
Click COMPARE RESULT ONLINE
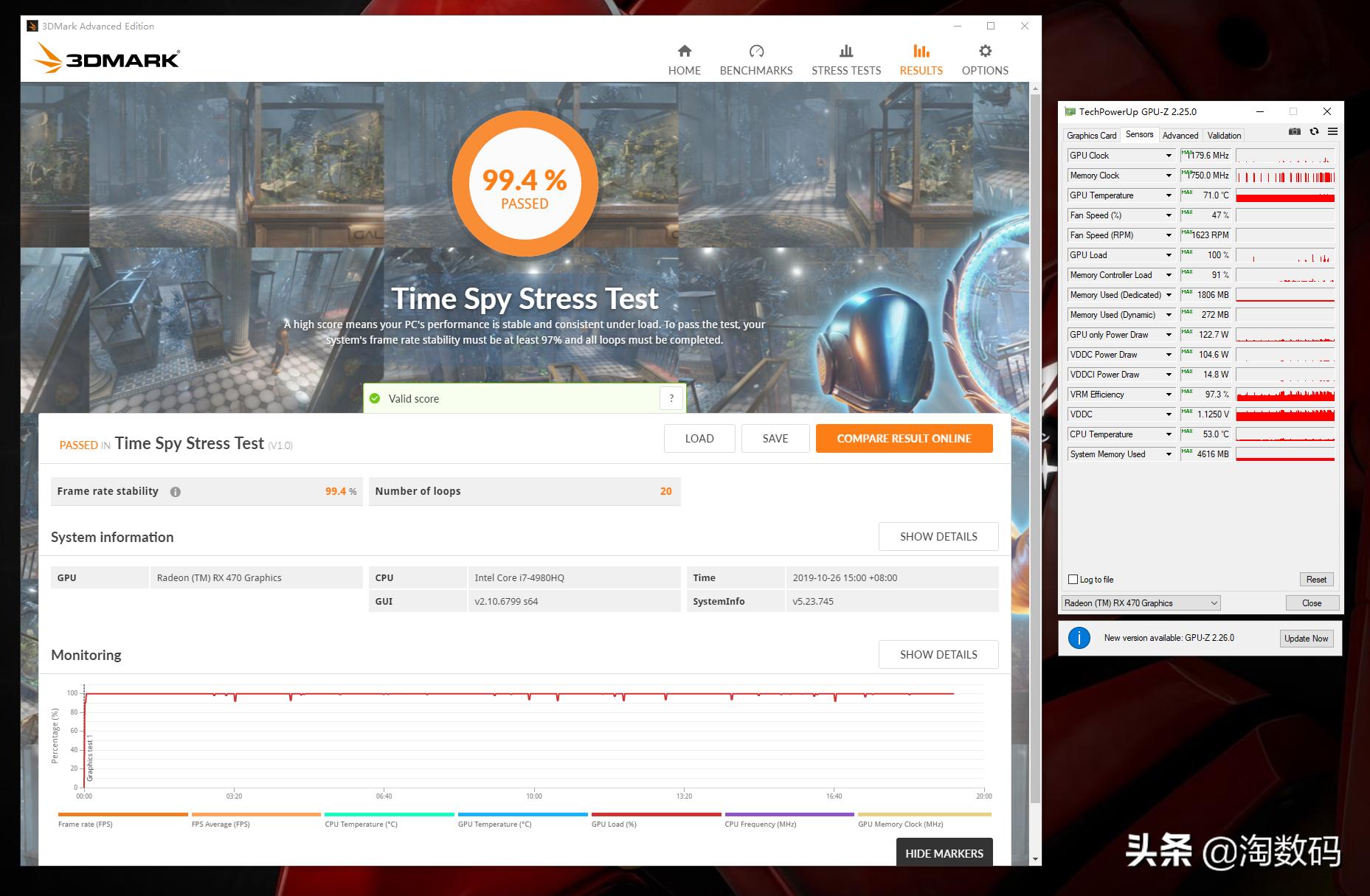[904, 438]
